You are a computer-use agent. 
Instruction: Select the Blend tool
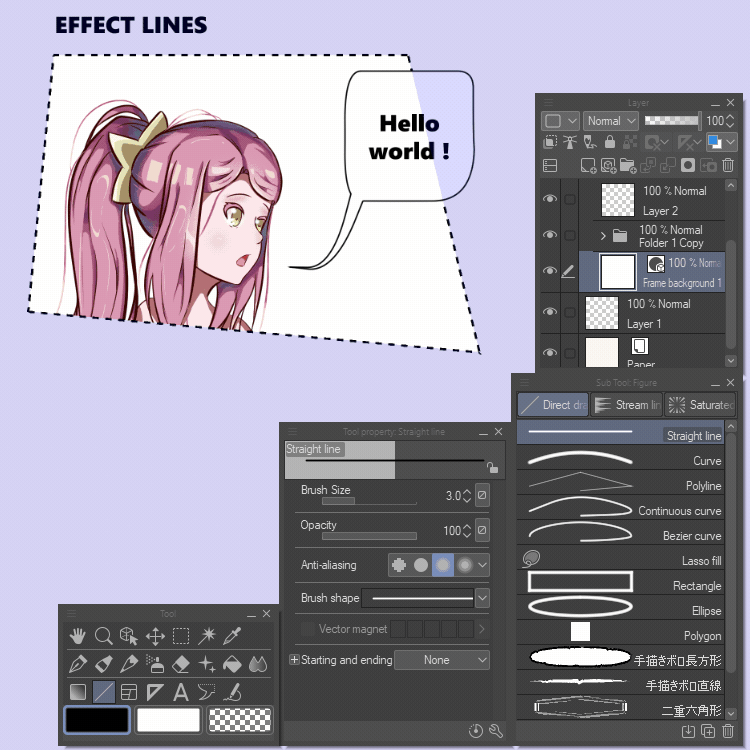point(258,664)
